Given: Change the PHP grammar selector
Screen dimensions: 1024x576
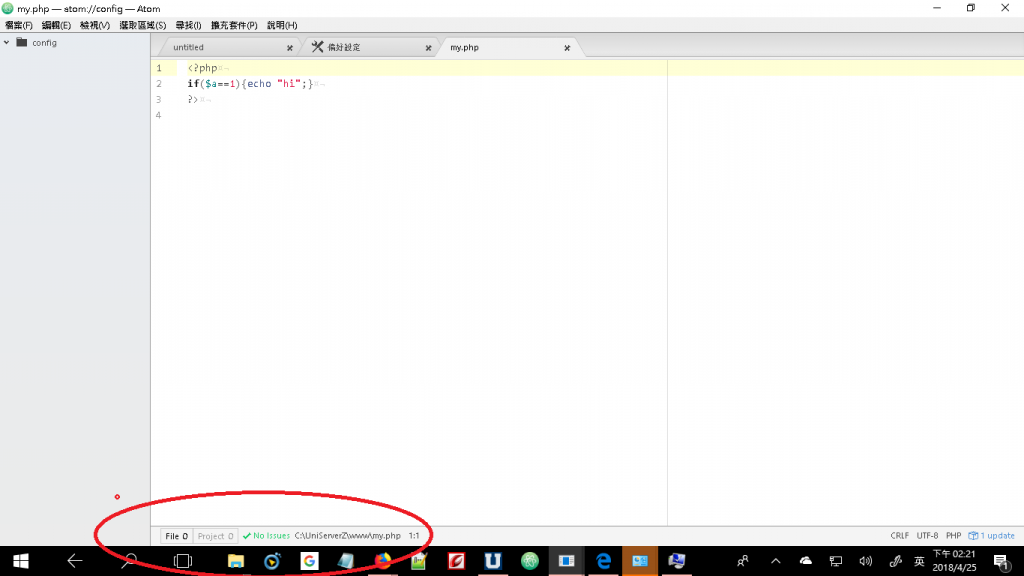Looking at the screenshot, I should [953, 536].
